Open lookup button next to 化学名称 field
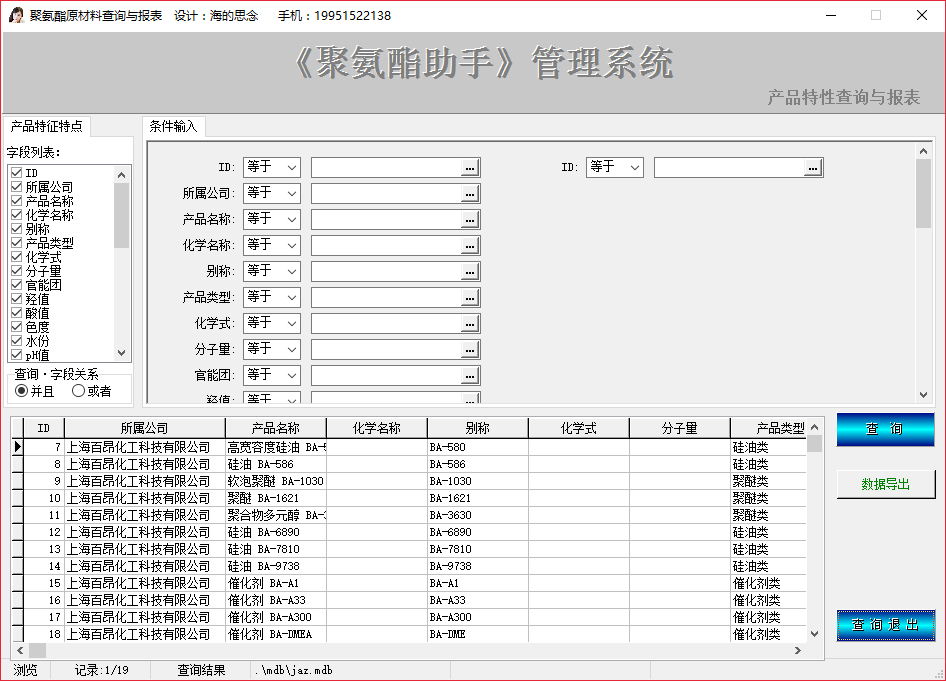 pyautogui.click(x=470, y=246)
